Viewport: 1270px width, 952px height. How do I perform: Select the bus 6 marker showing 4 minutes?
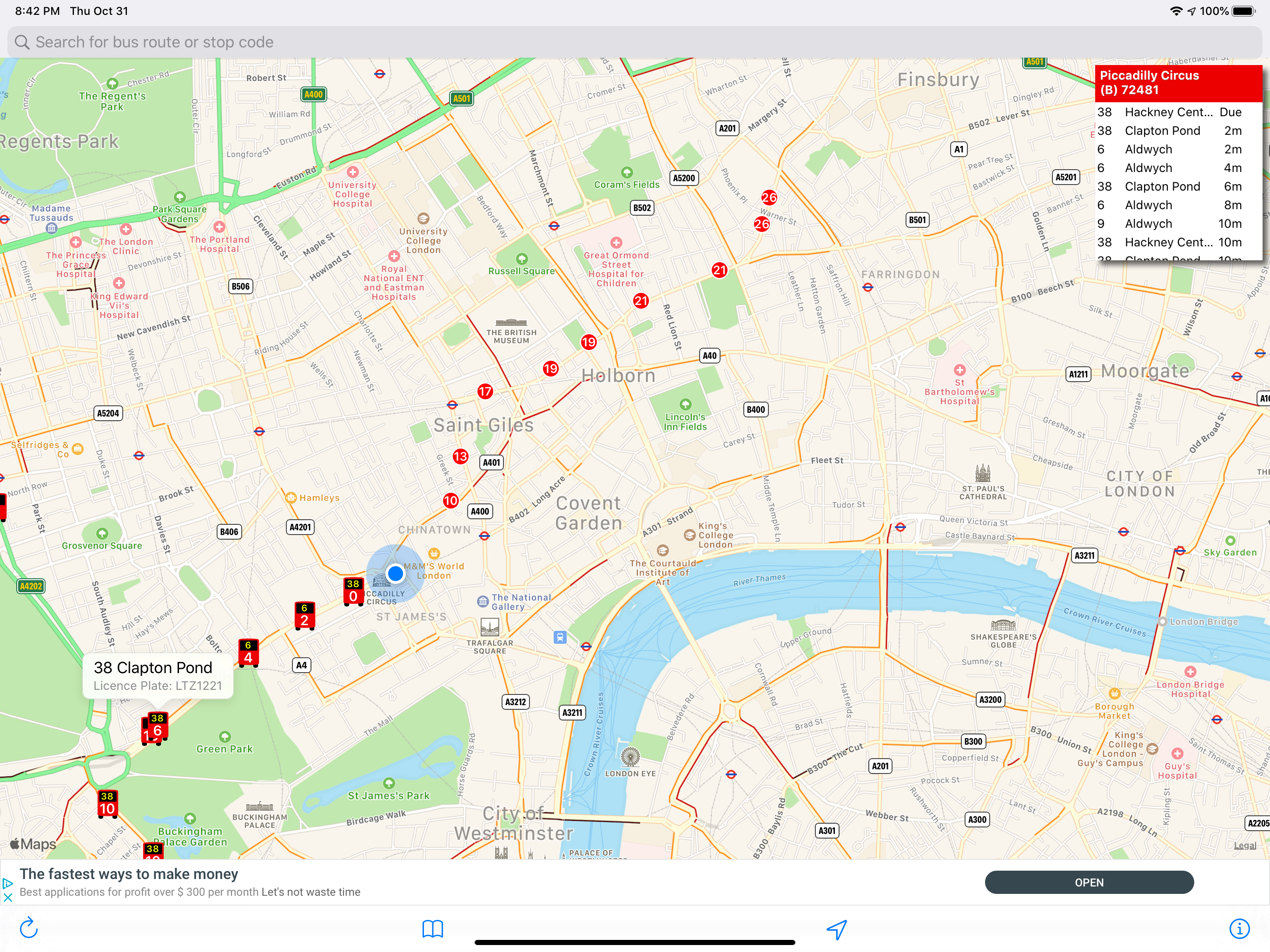point(248,653)
